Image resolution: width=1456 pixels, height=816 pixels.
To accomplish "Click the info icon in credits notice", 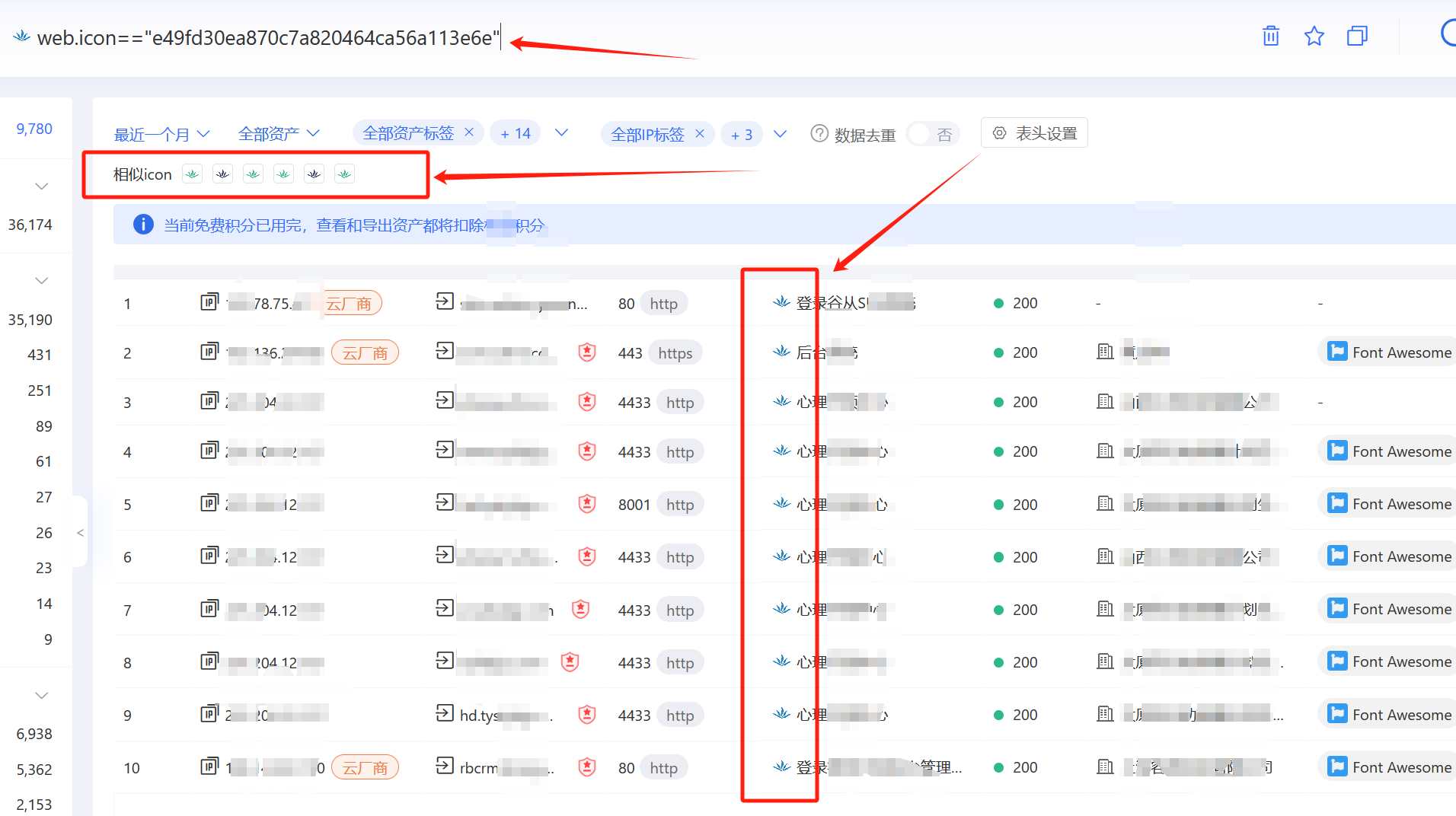I will [143, 225].
